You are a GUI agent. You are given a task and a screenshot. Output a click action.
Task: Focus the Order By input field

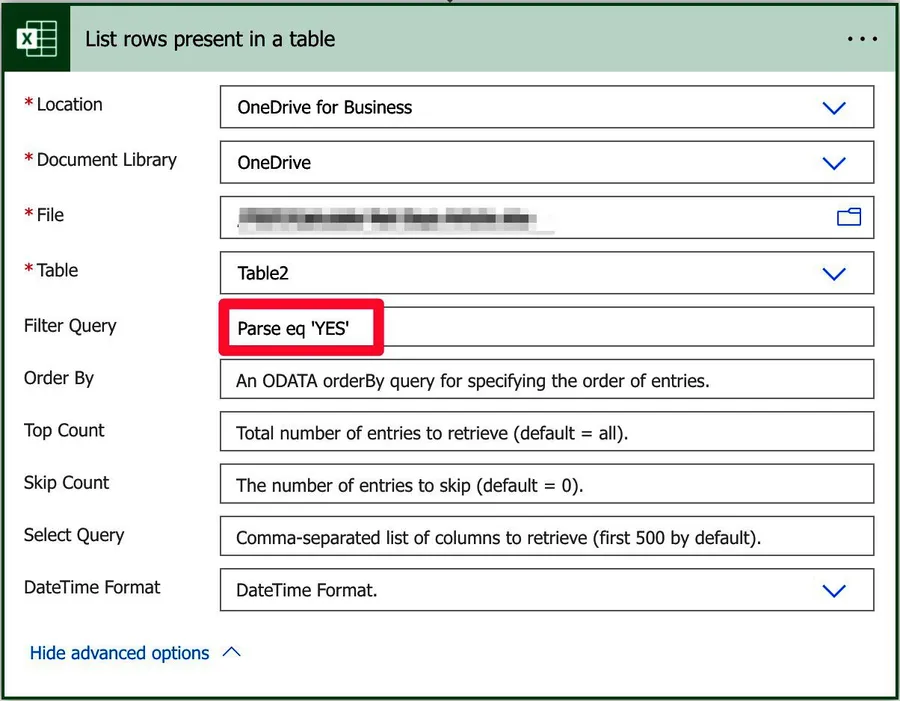coord(546,380)
